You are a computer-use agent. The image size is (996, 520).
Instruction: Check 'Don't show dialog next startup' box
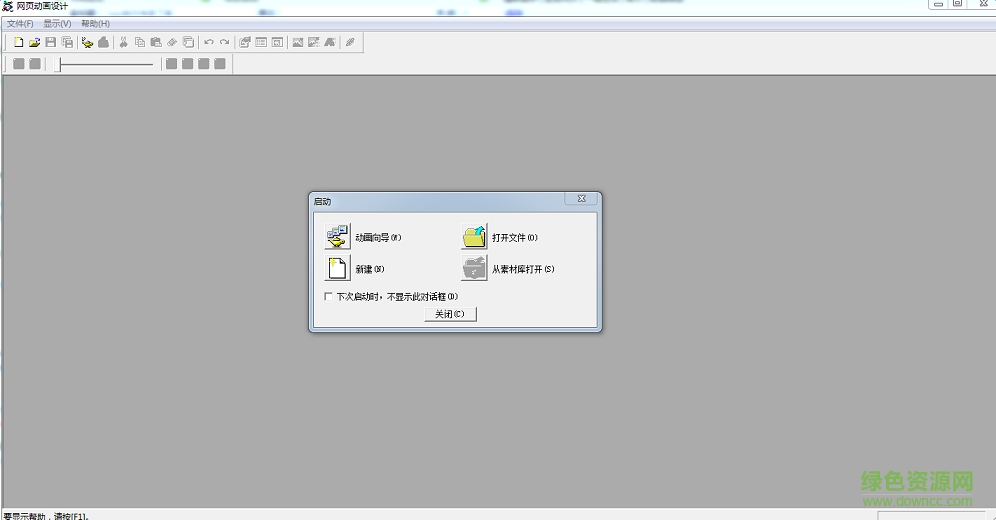coord(328,296)
